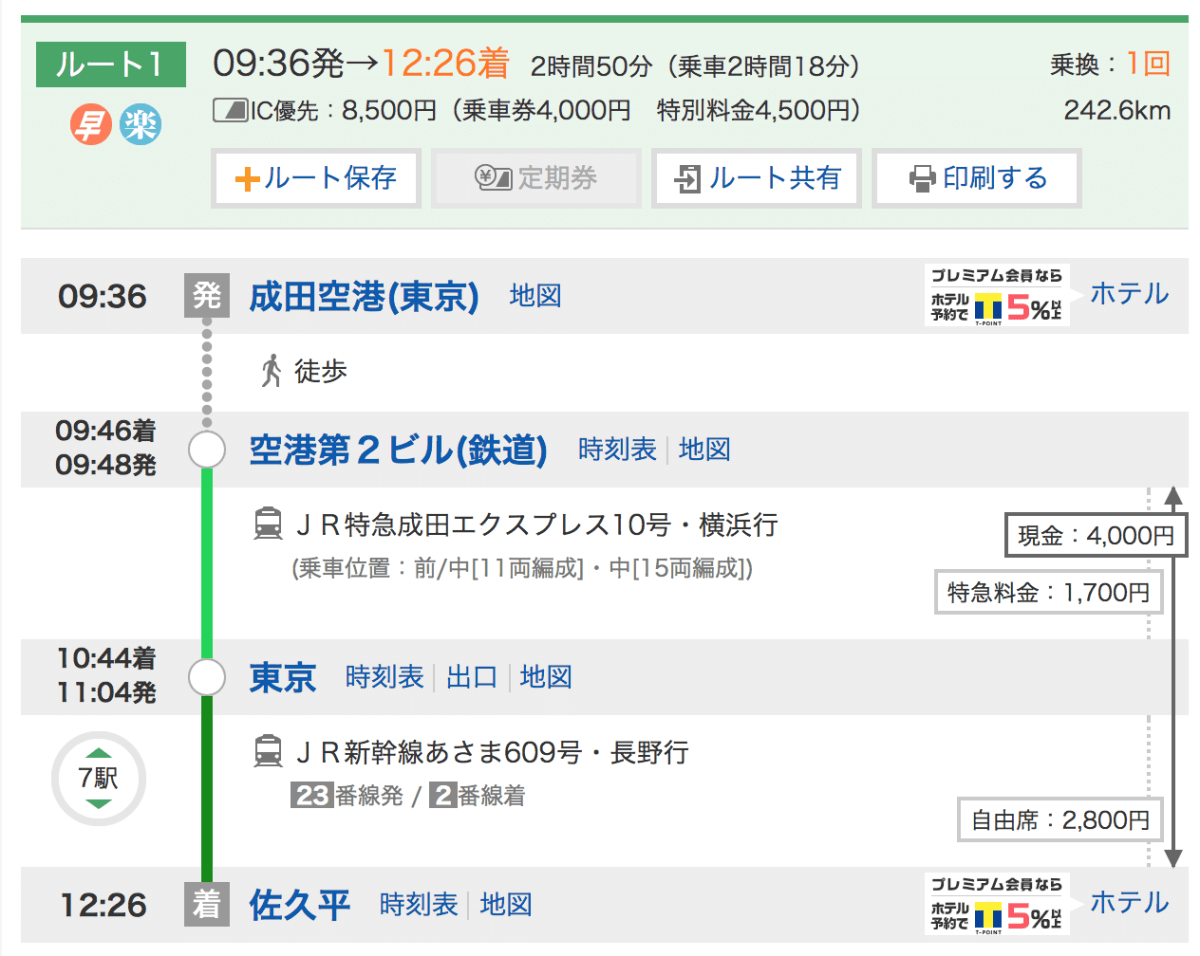This screenshot has height=956, width=1200.
Task: Open 地図 link for 空港第２ビル
Action: (705, 450)
